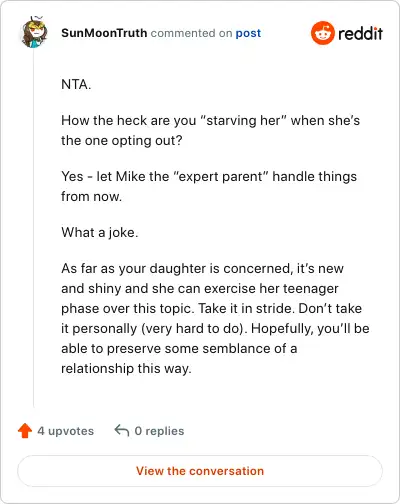Click the orange upvote arrow icon
The image size is (400, 504).
tap(25, 431)
